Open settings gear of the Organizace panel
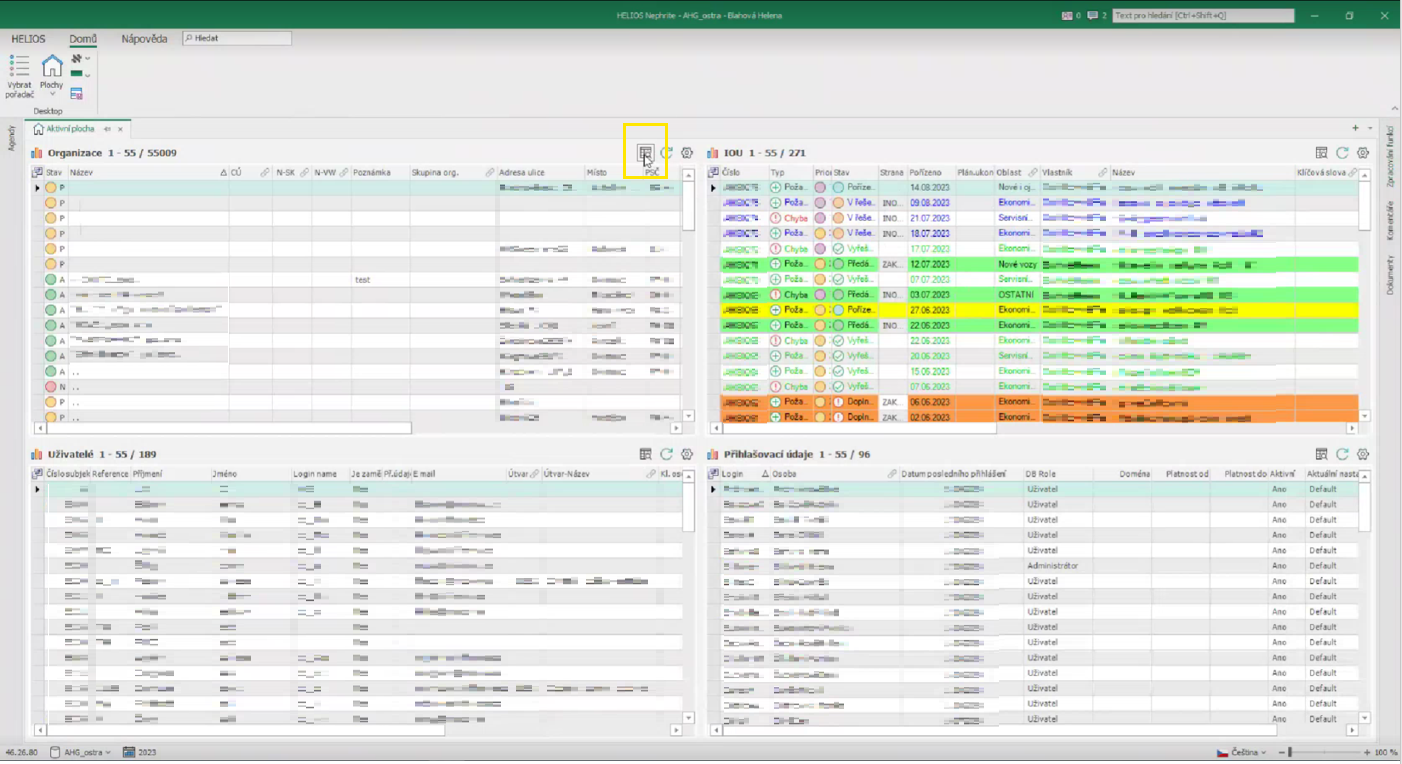The width and height of the screenshot is (1402, 764). click(x=687, y=153)
